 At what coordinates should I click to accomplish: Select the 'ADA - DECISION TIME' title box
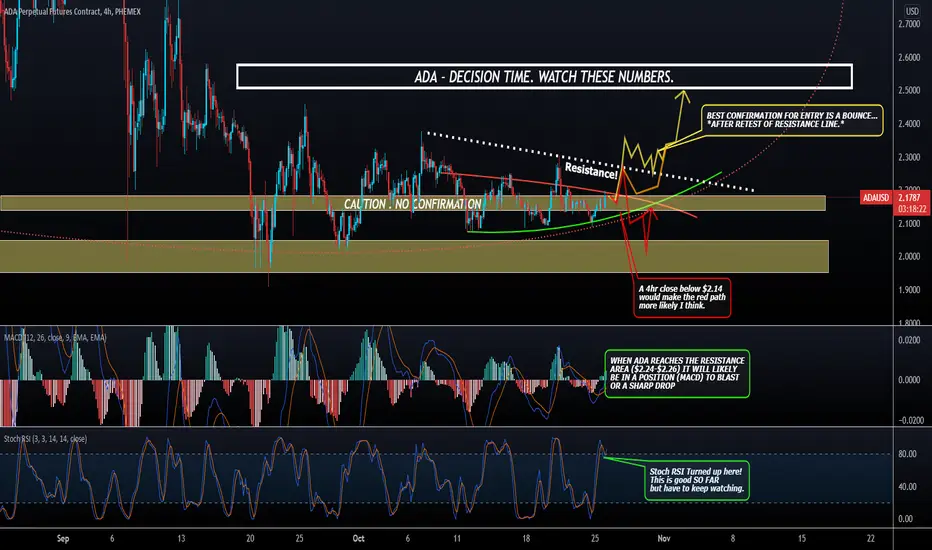(x=544, y=77)
